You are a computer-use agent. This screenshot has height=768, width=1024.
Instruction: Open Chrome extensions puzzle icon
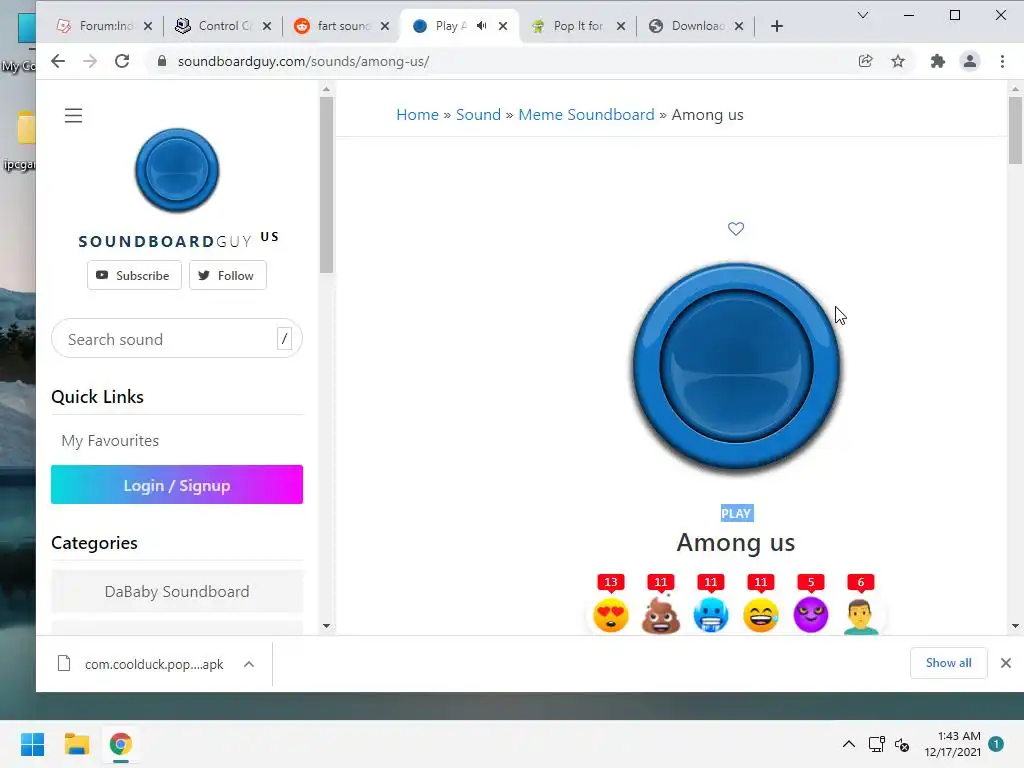pyautogui.click(x=938, y=61)
